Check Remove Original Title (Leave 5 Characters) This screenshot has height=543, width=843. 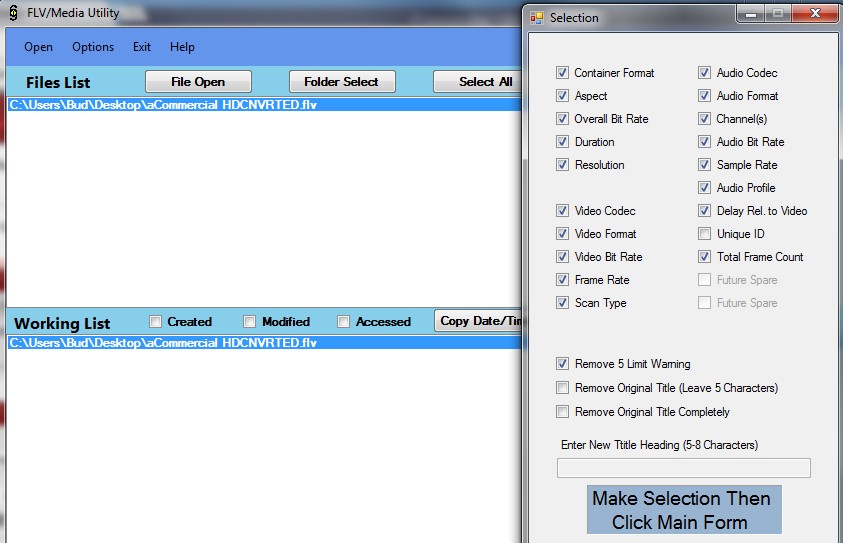562,388
